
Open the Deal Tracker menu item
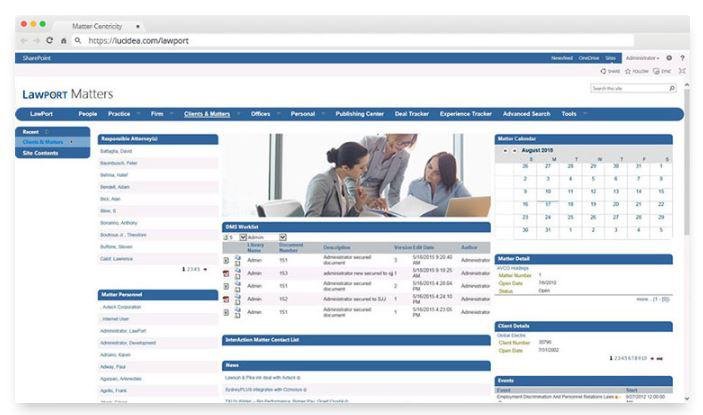(x=414, y=114)
